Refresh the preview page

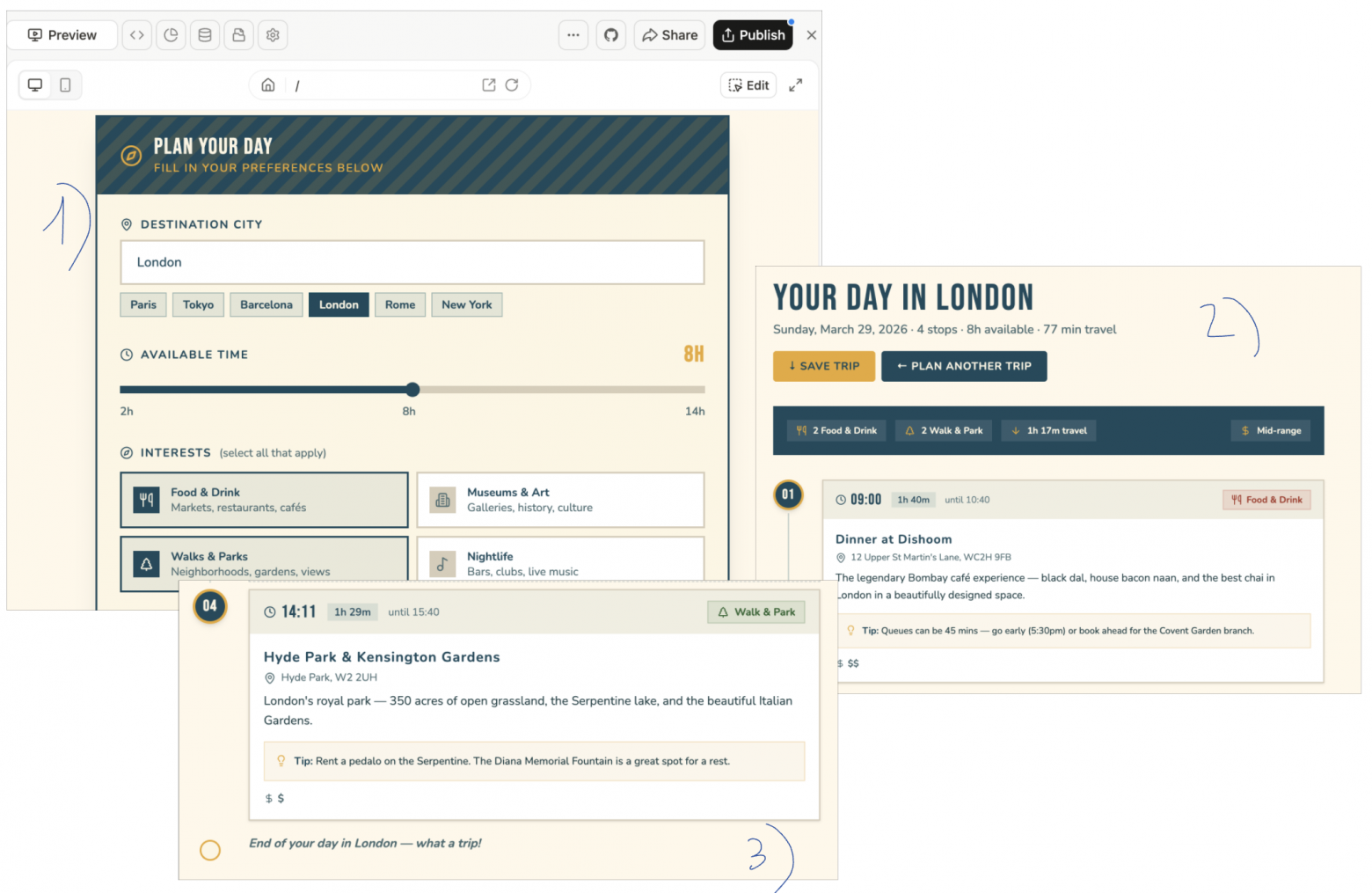click(512, 85)
